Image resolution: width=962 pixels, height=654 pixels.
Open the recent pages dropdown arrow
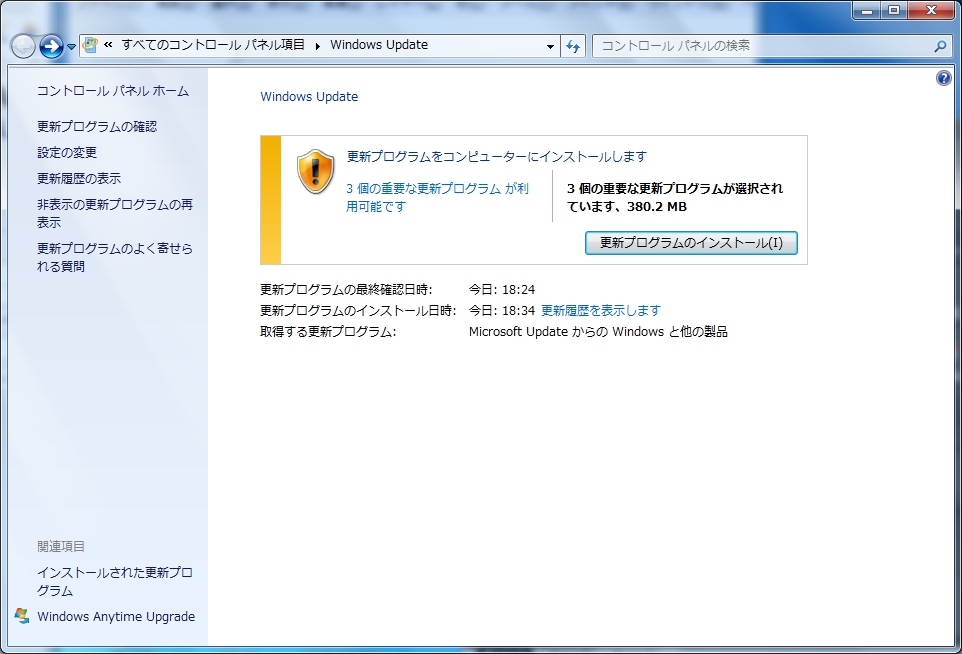click(x=72, y=47)
